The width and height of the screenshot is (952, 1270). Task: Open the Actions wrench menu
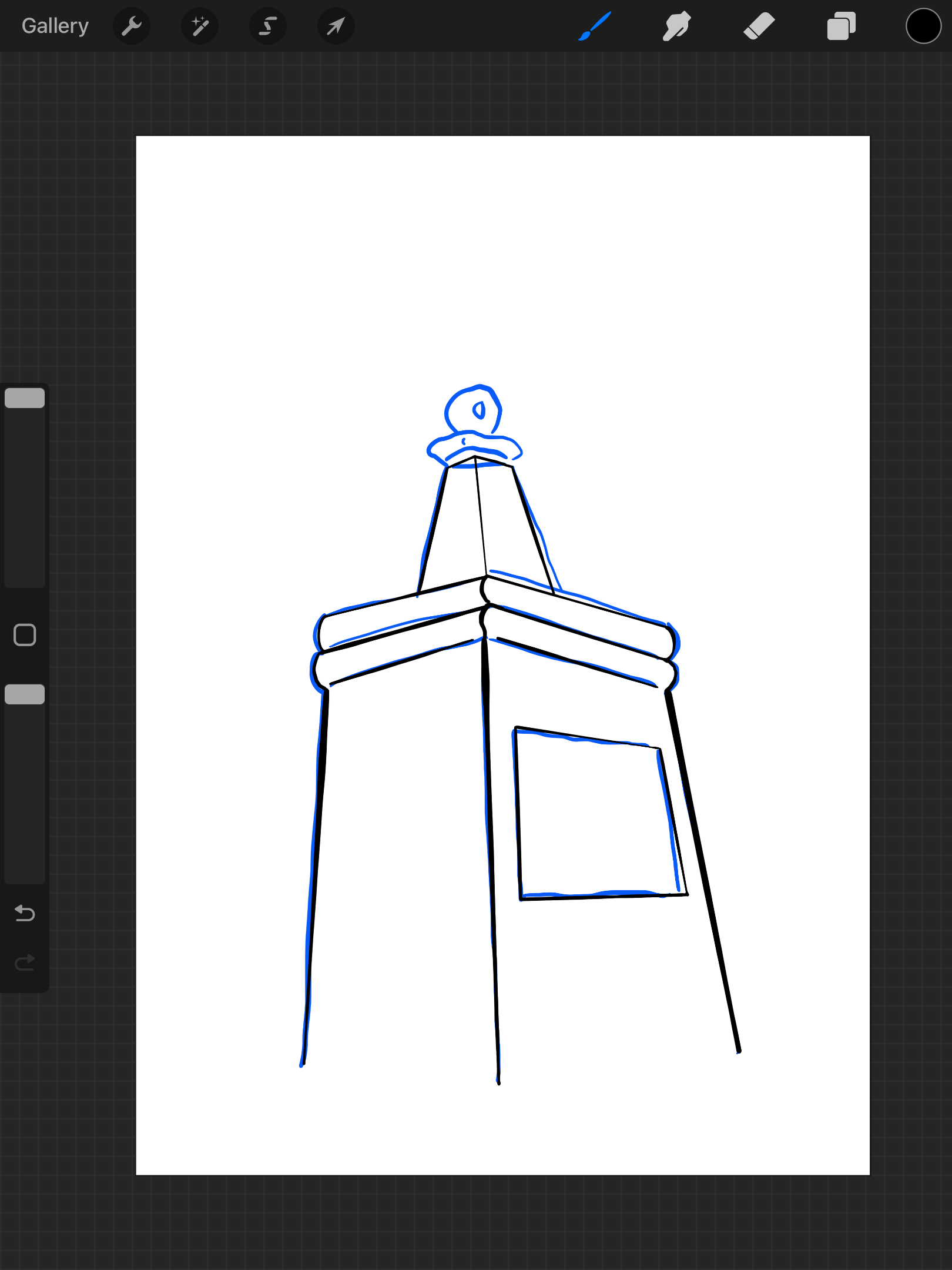[132, 26]
